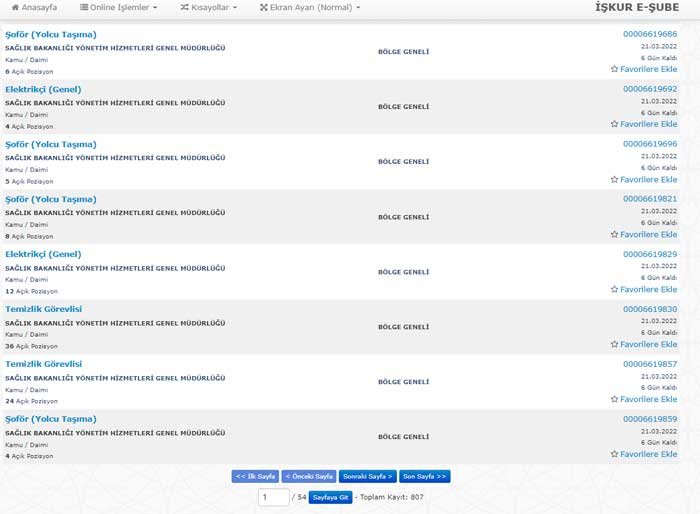Click the Önceki Sayfa button

tap(309, 477)
